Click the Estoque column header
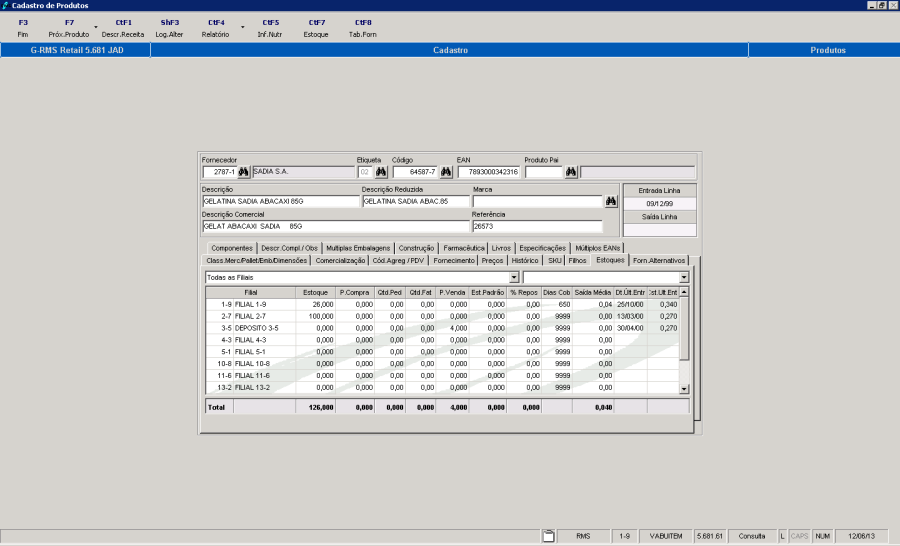The height and width of the screenshot is (546, 900). [x=316, y=293]
